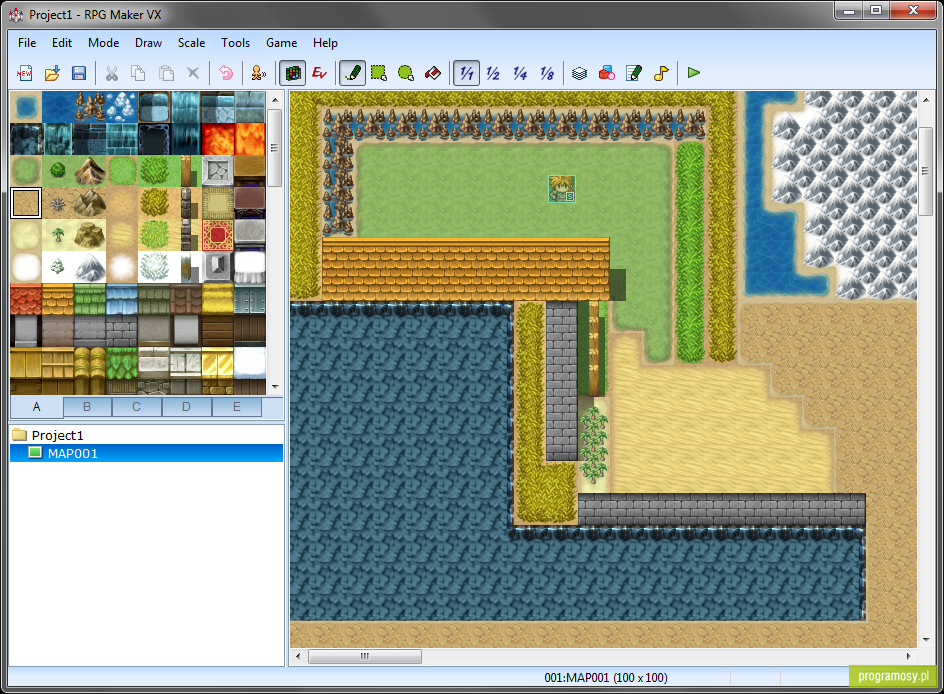Click map vertical scrollbar thumb
Screen dimensions: 944x694
[926, 172]
